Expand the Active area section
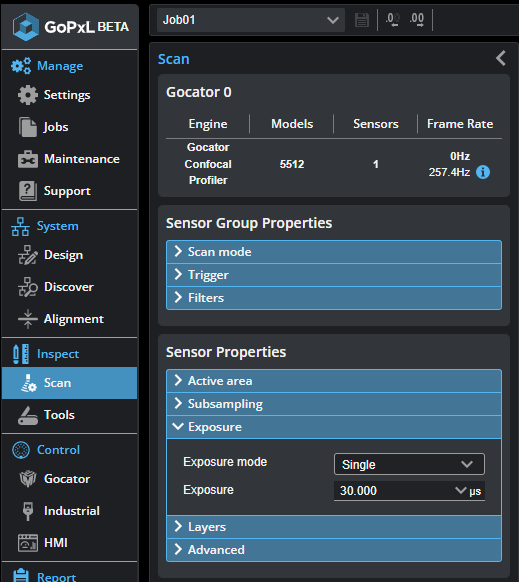The image size is (519, 582). tap(334, 381)
